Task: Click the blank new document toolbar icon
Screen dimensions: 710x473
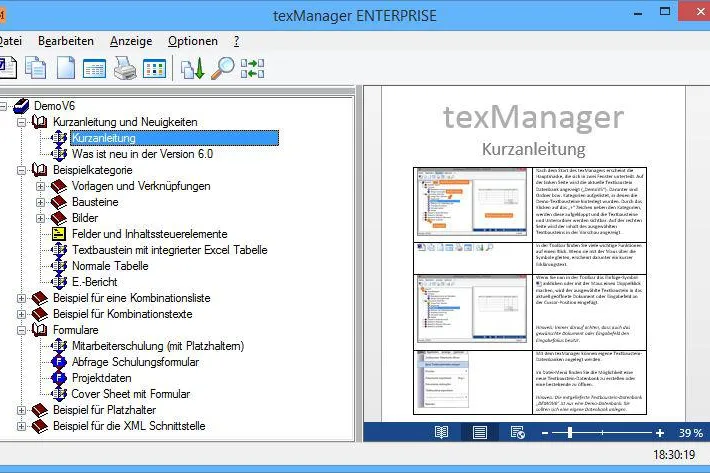Action: pos(66,68)
